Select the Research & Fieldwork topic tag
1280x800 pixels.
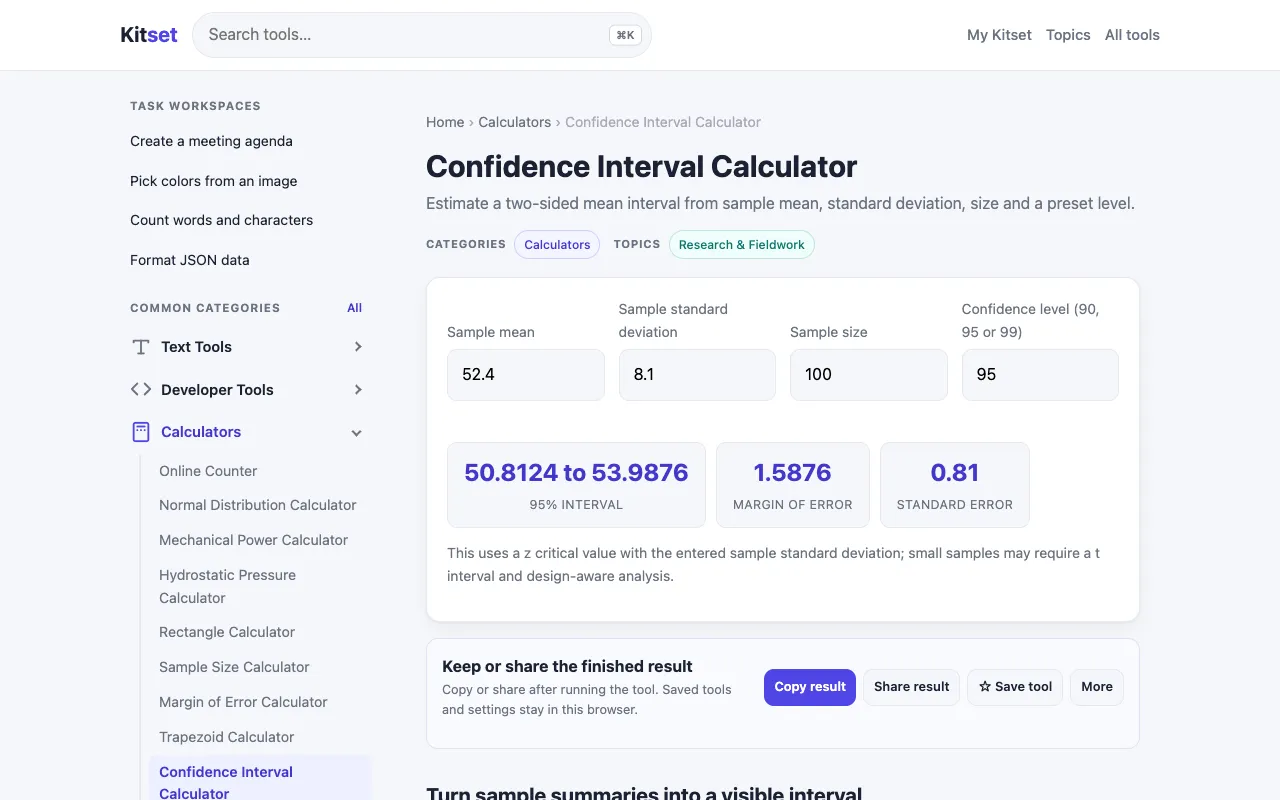742,245
